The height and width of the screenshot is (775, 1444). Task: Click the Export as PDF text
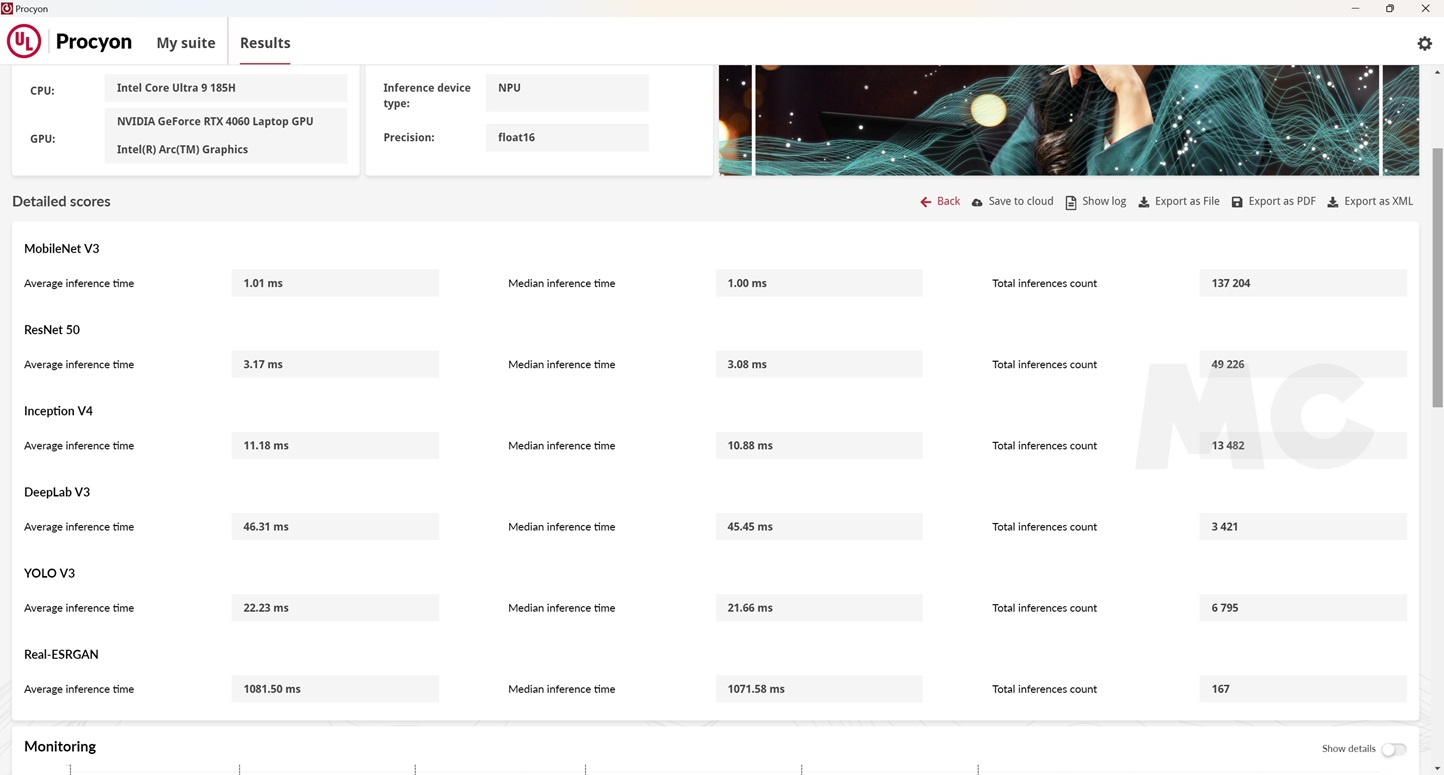tap(1281, 201)
